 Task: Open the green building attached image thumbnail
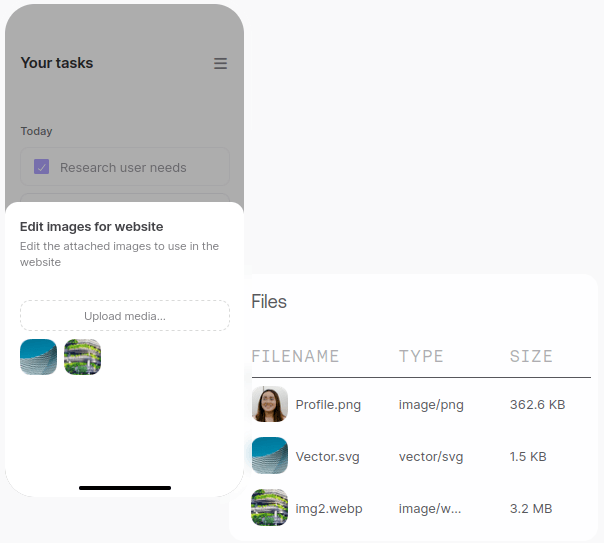(x=82, y=357)
